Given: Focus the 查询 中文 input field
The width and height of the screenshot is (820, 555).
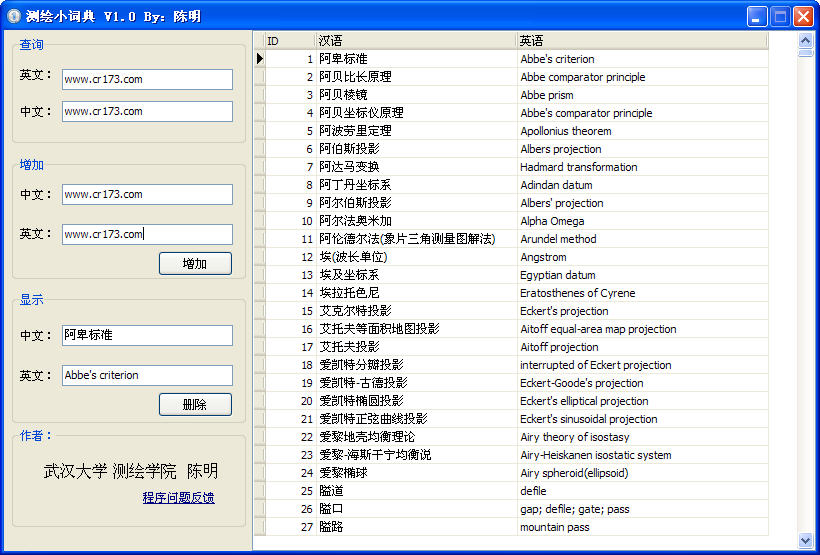Looking at the screenshot, I should click(147, 111).
